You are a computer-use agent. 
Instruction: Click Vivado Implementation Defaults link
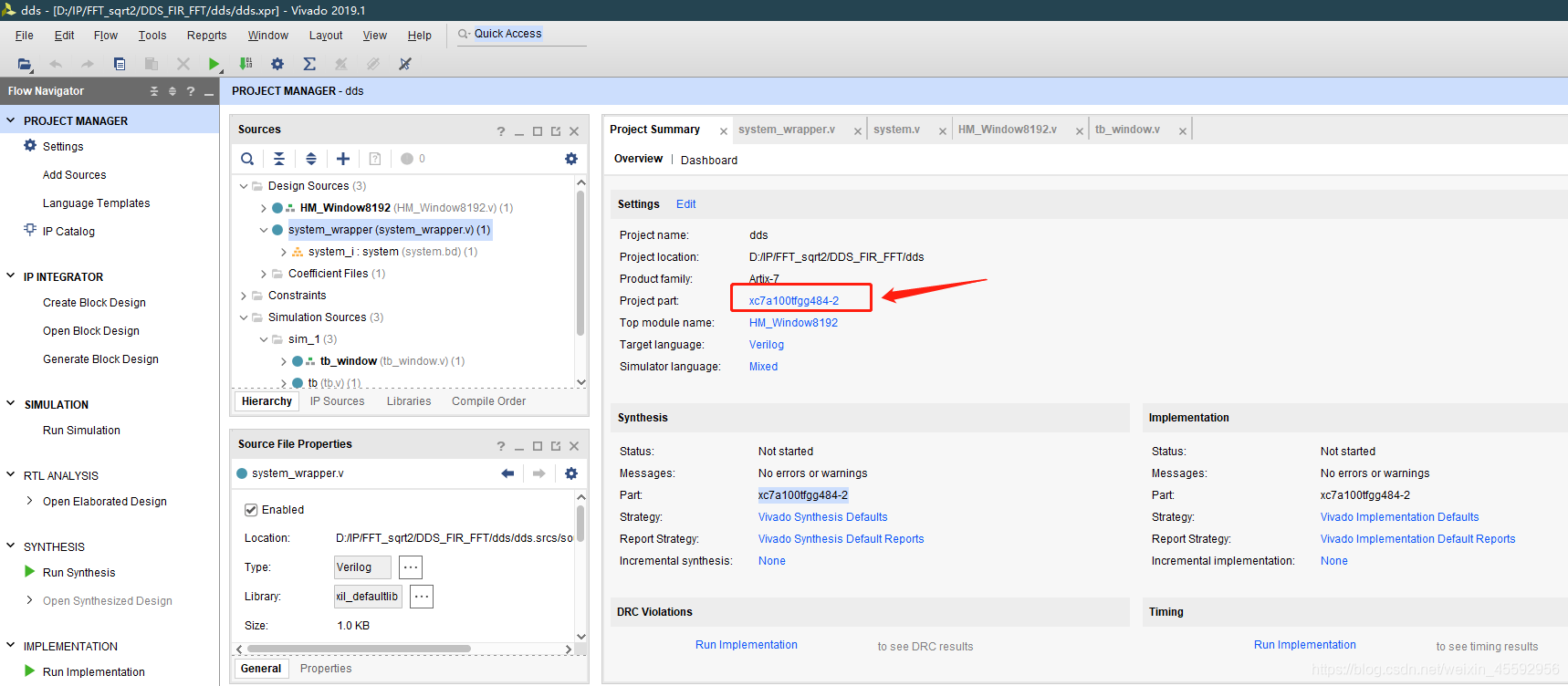[1399, 517]
